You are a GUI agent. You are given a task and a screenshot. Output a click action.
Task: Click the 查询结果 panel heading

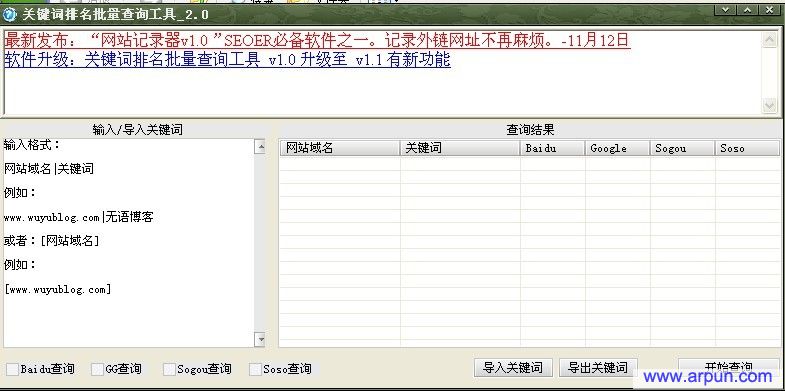click(x=530, y=130)
